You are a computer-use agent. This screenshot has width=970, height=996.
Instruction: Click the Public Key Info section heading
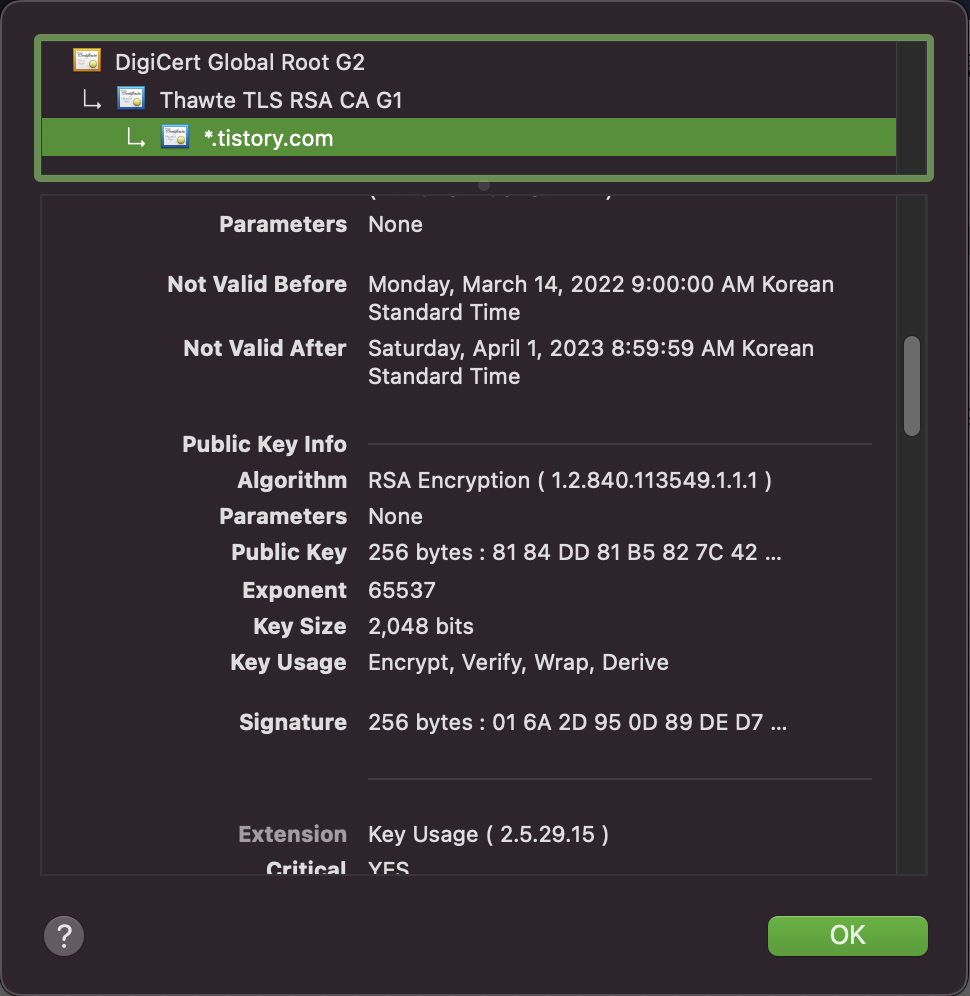(x=264, y=444)
